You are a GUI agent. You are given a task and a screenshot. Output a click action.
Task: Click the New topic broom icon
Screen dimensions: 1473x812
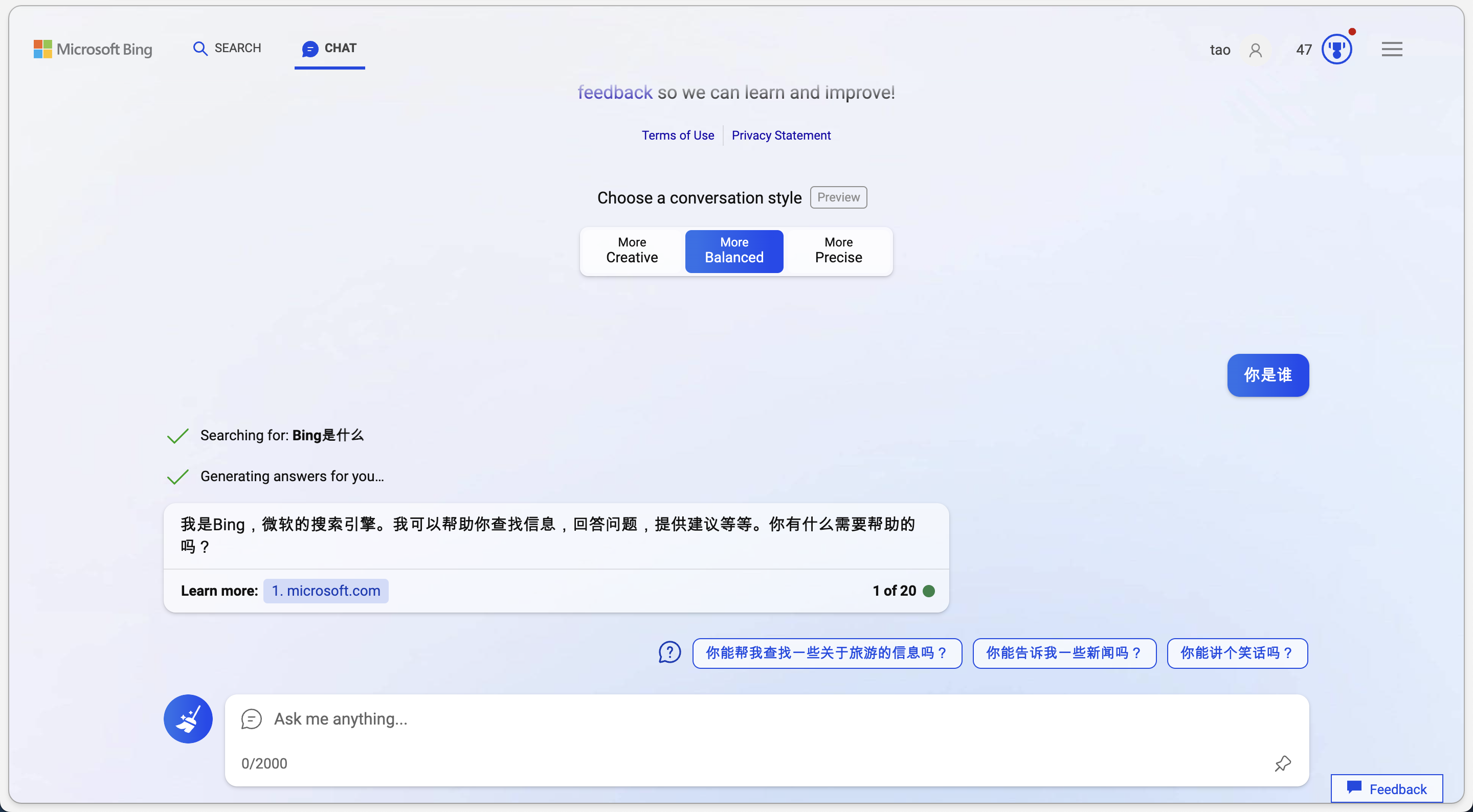(x=188, y=719)
